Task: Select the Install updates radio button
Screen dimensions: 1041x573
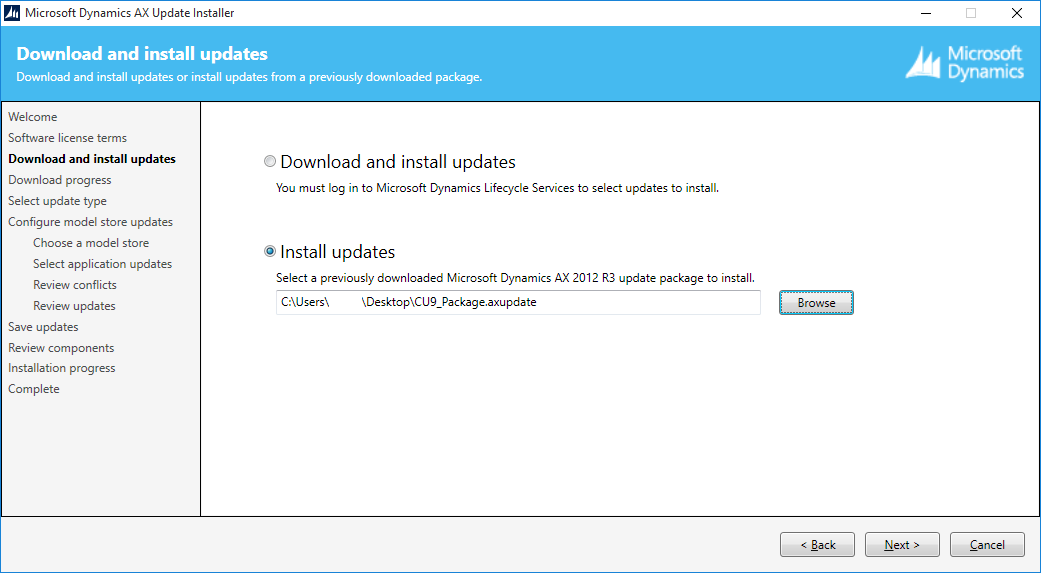Action: pyautogui.click(x=270, y=251)
